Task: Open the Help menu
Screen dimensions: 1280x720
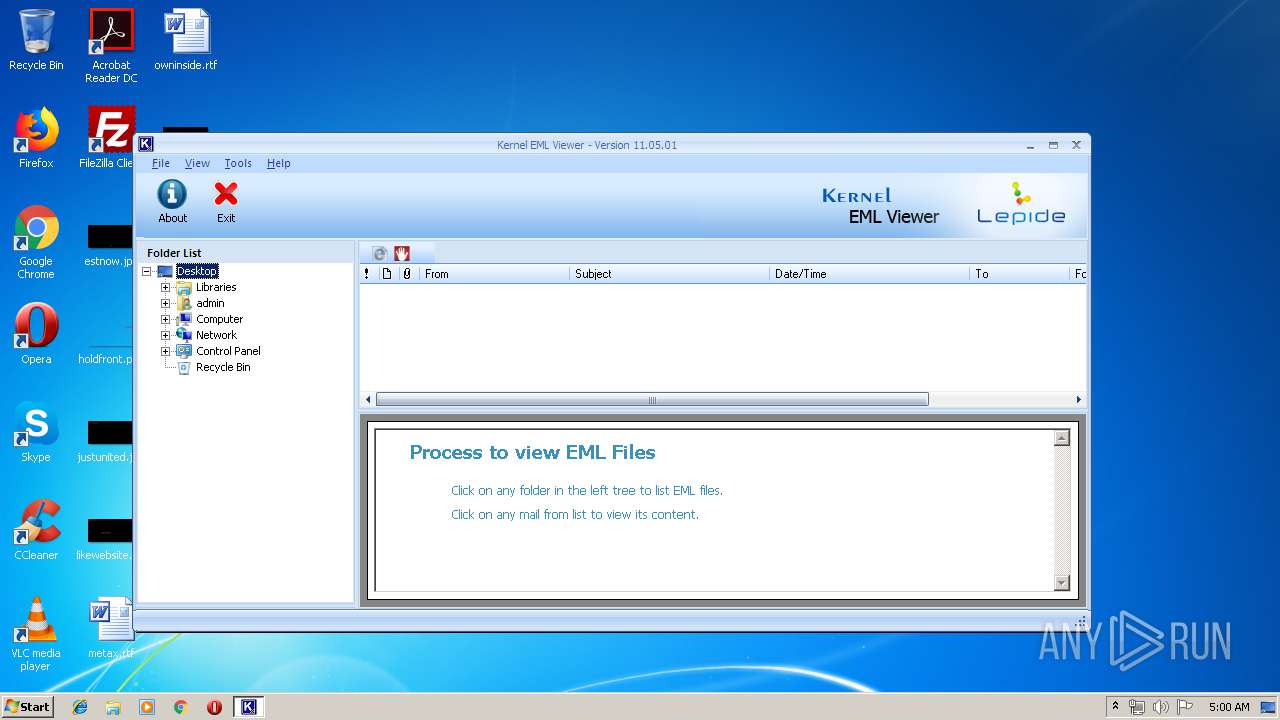Action: [278, 163]
